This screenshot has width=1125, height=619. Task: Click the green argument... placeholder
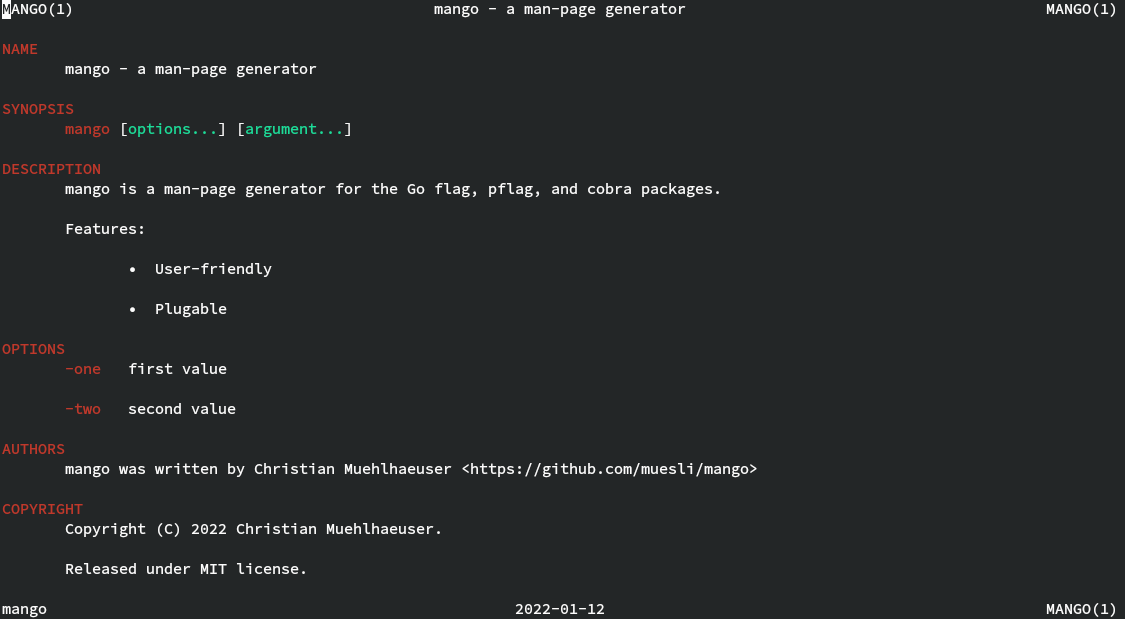click(294, 129)
